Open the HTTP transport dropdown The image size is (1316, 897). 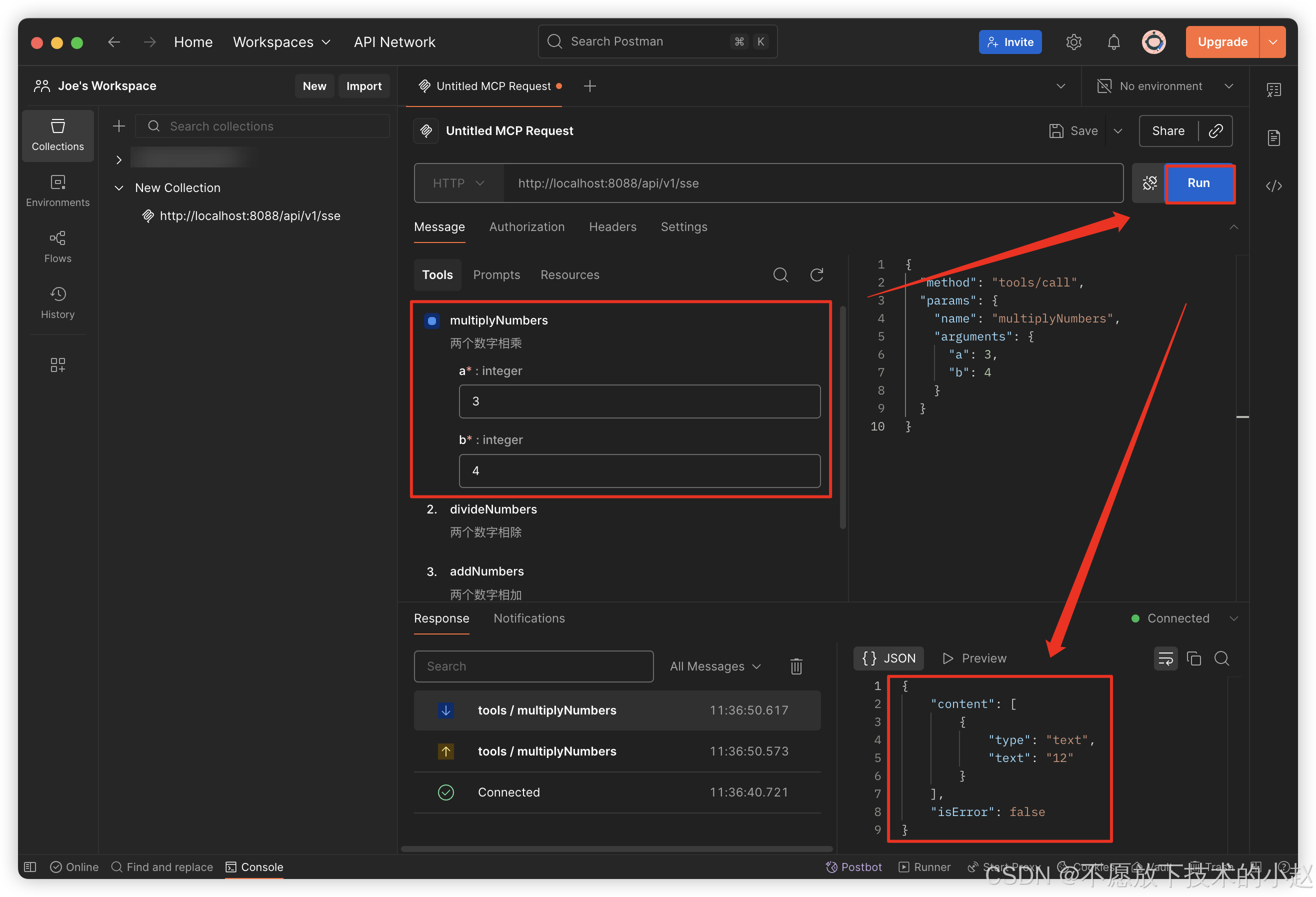click(458, 183)
